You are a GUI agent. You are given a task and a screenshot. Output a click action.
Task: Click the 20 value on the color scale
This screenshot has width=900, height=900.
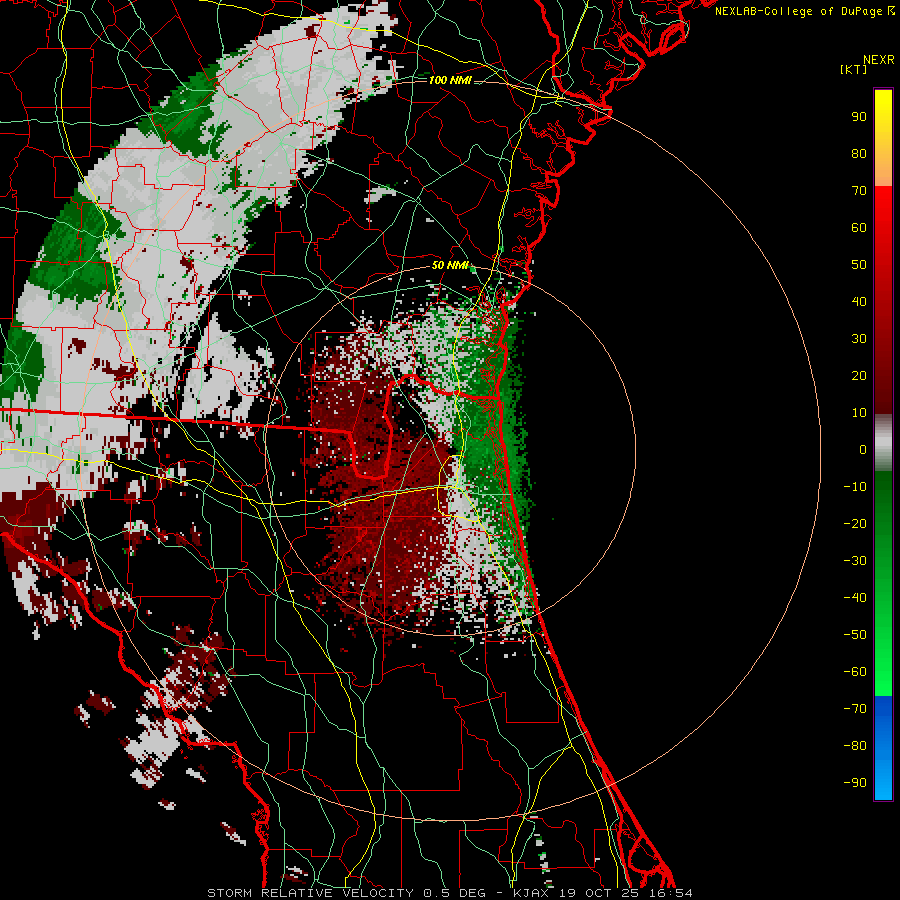pyautogui.click(x=859, y=375)
